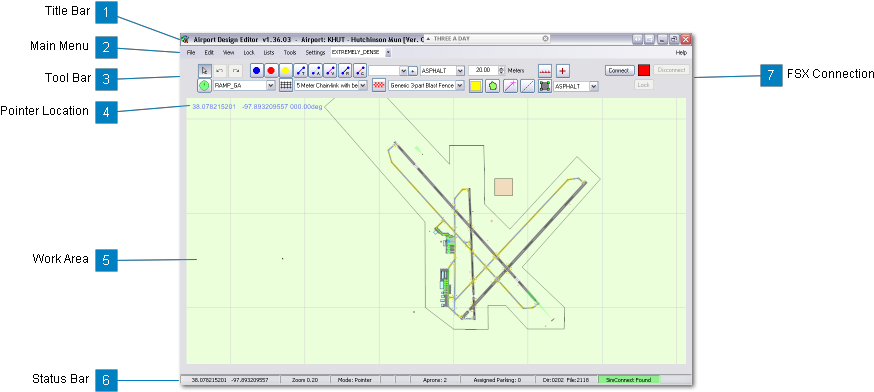Select the blue circle node tool
Viewport: 874px width, 392px height.
point(256,71)
